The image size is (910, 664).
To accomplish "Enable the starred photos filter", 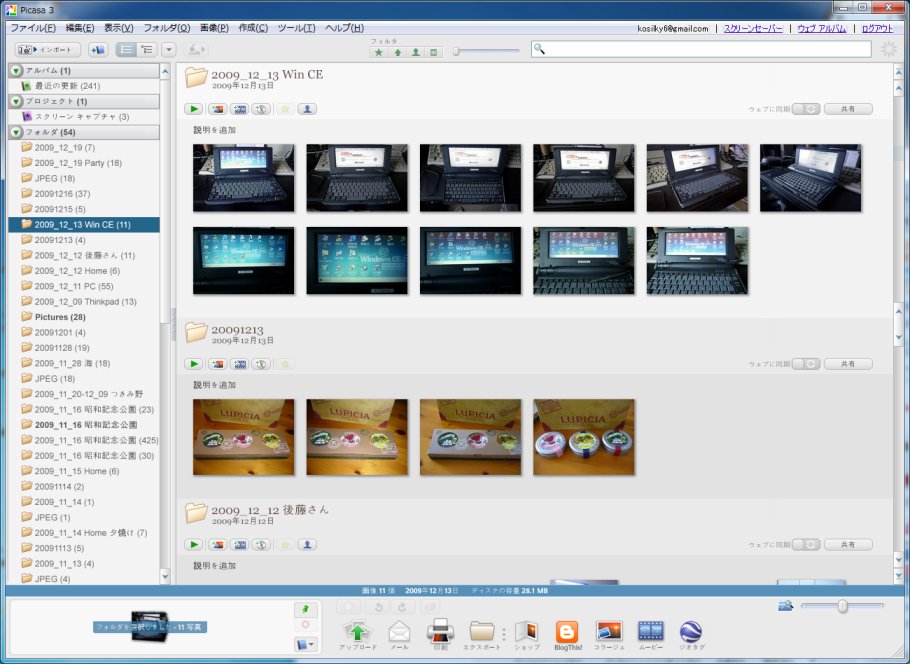I will point(378,51).
